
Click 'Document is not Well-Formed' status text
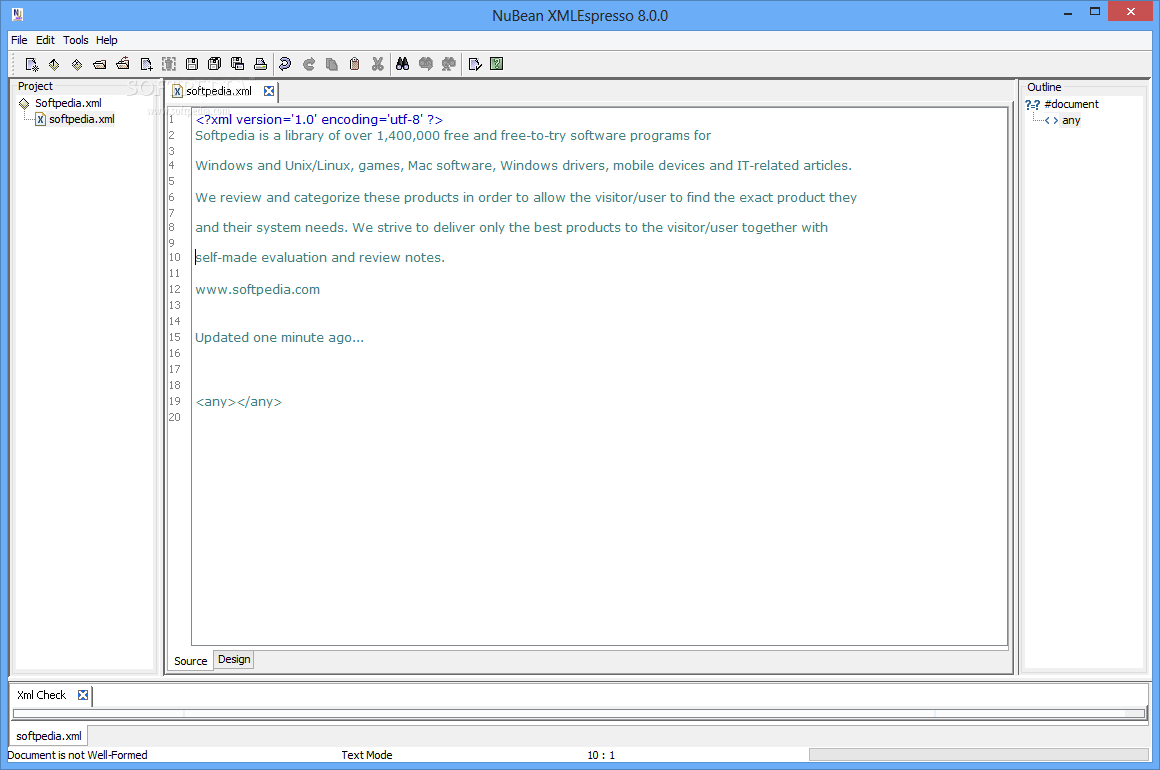click(78, 755)
